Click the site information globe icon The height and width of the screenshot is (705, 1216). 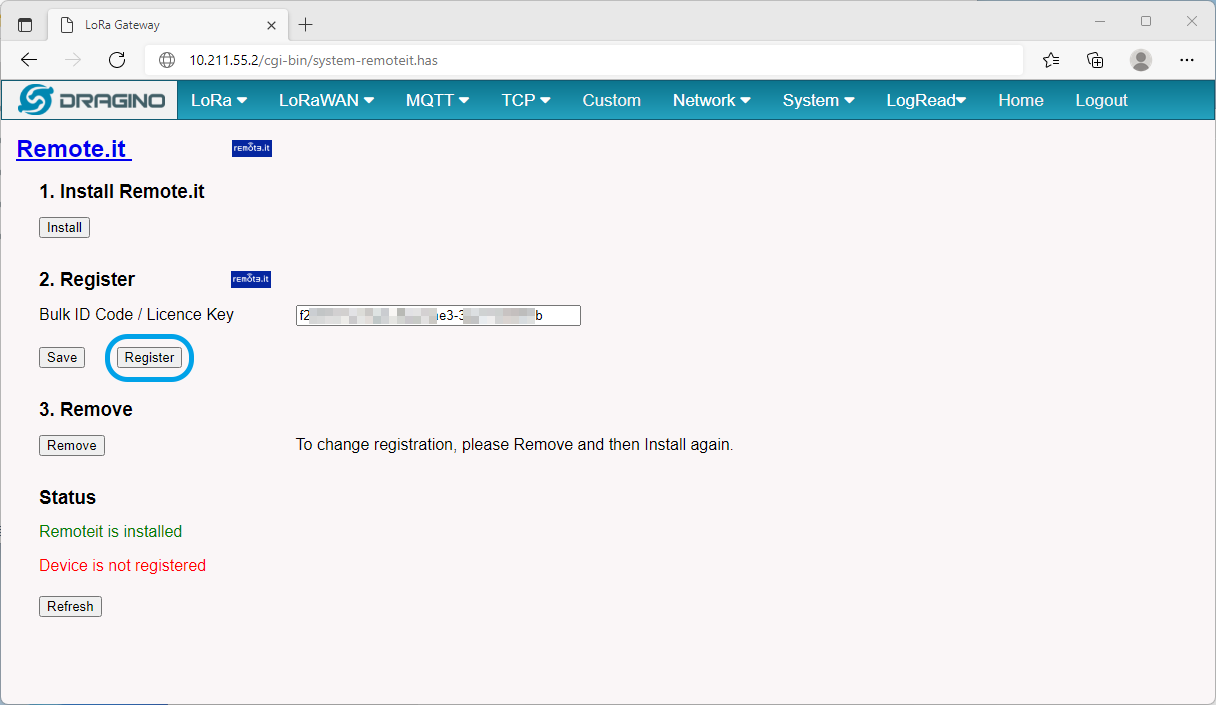tap(167, 60)
